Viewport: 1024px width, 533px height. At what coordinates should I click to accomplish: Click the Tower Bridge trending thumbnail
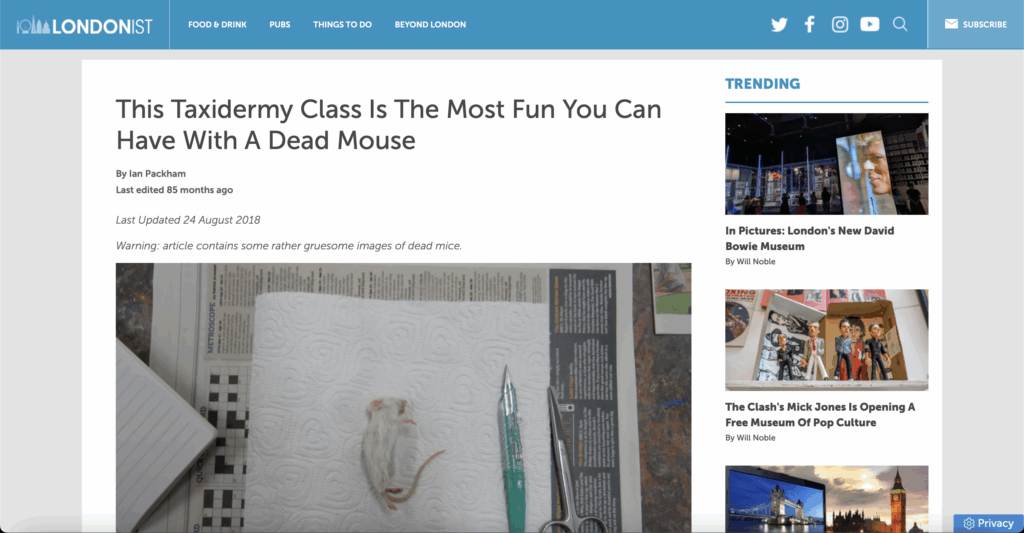(x=826, y=499)
